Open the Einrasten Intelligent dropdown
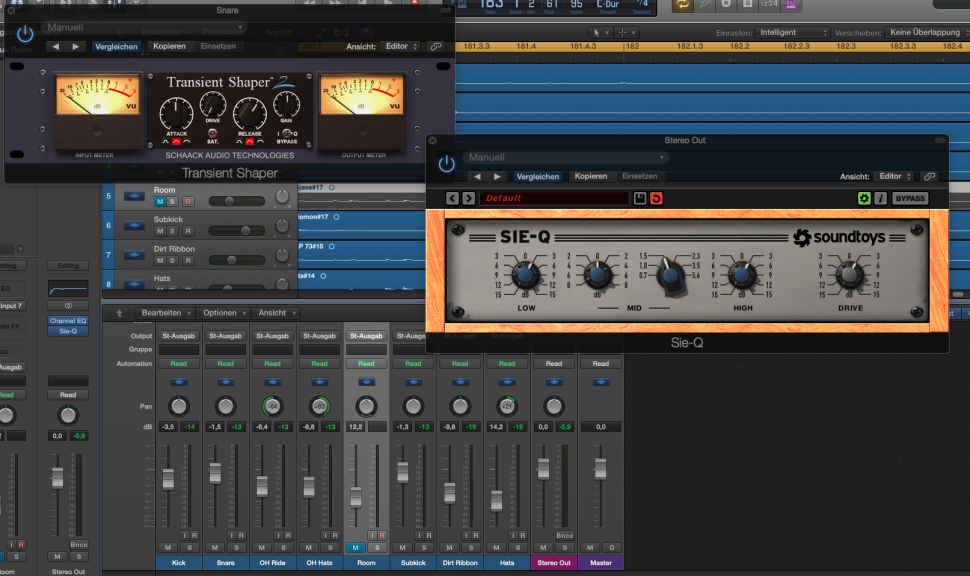The width and height of the screenshot is (970, 576). [793, 32]
